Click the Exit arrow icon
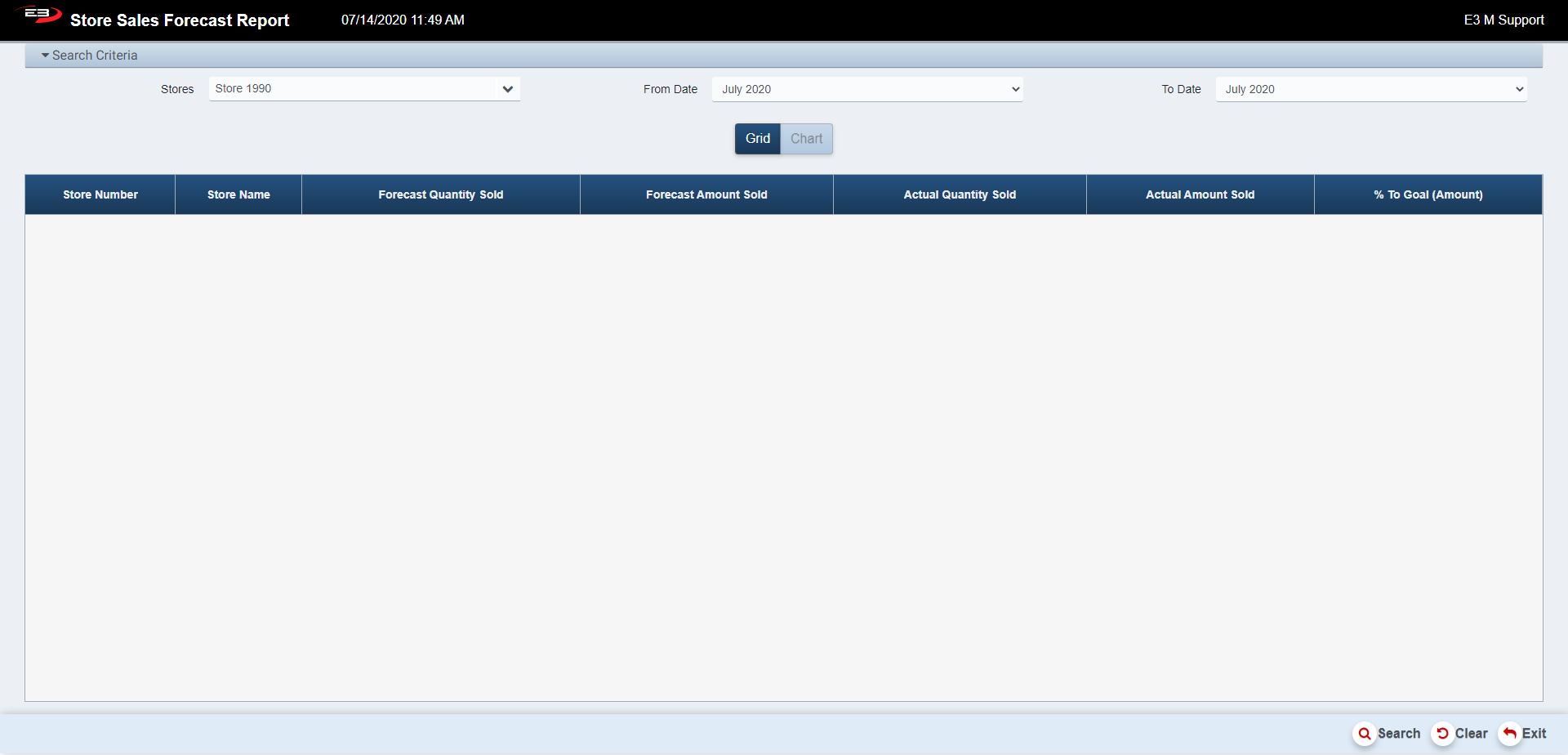The height and width of the screenshot is (755, 1568). point(1510,734)
